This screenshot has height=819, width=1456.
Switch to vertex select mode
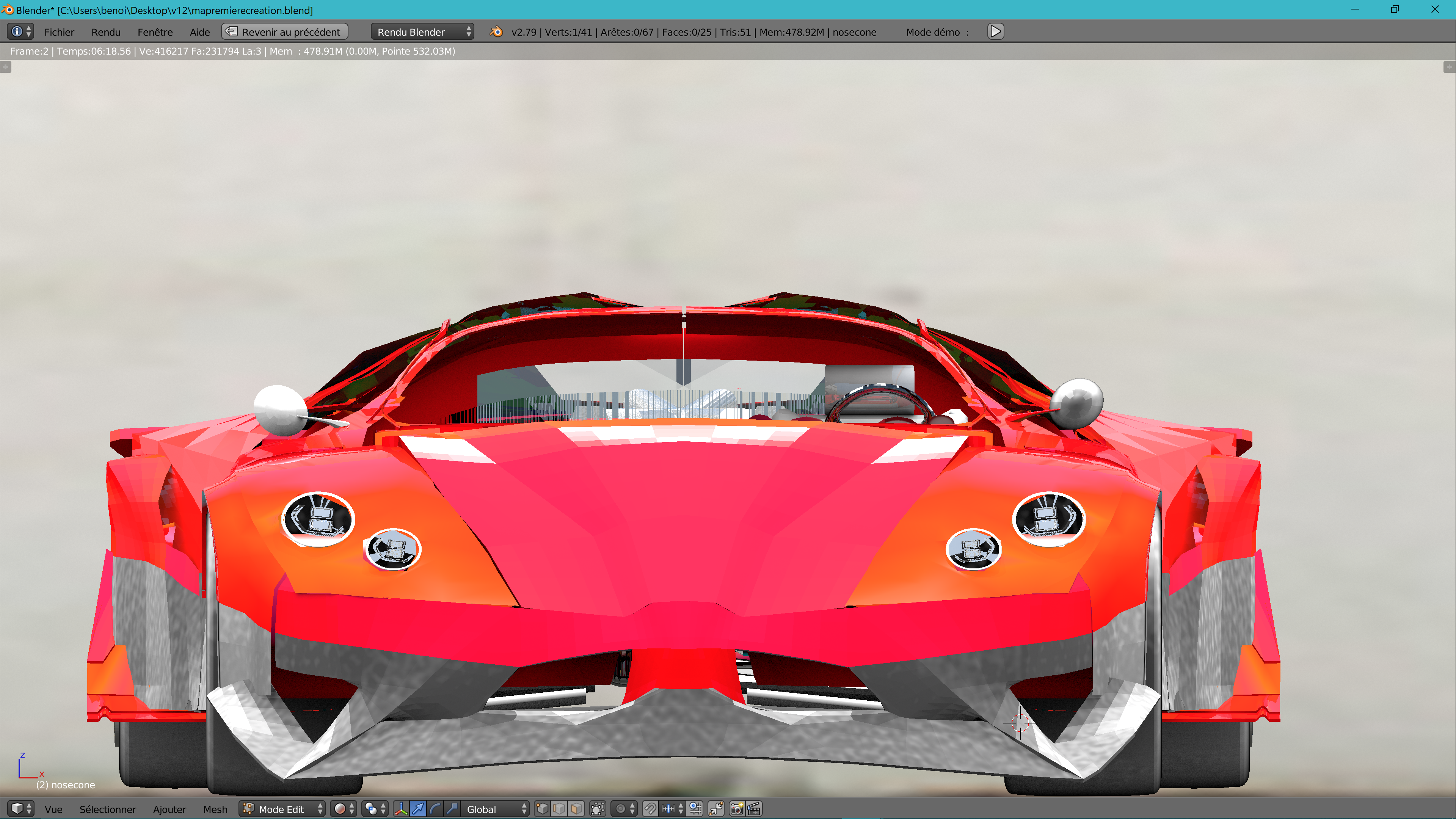[542, 809]
